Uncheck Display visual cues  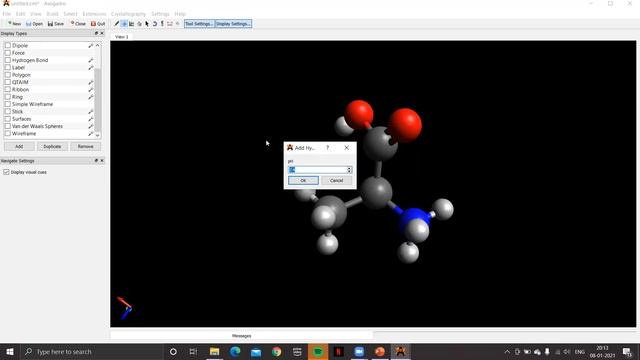coord(6,172)
